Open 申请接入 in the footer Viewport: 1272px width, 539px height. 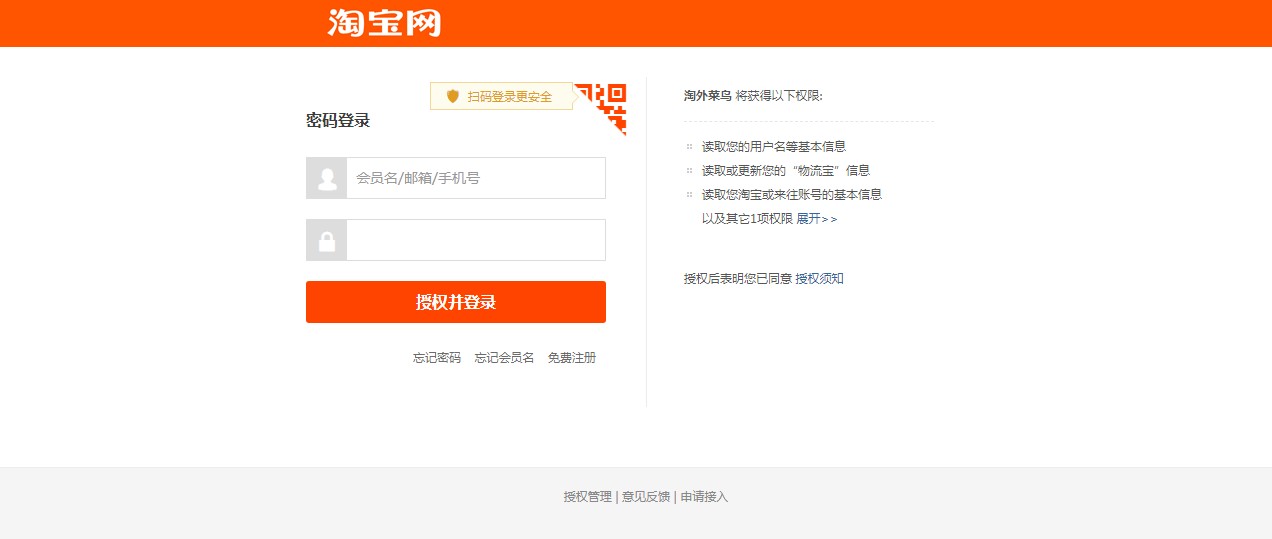[x=705, y=497]
